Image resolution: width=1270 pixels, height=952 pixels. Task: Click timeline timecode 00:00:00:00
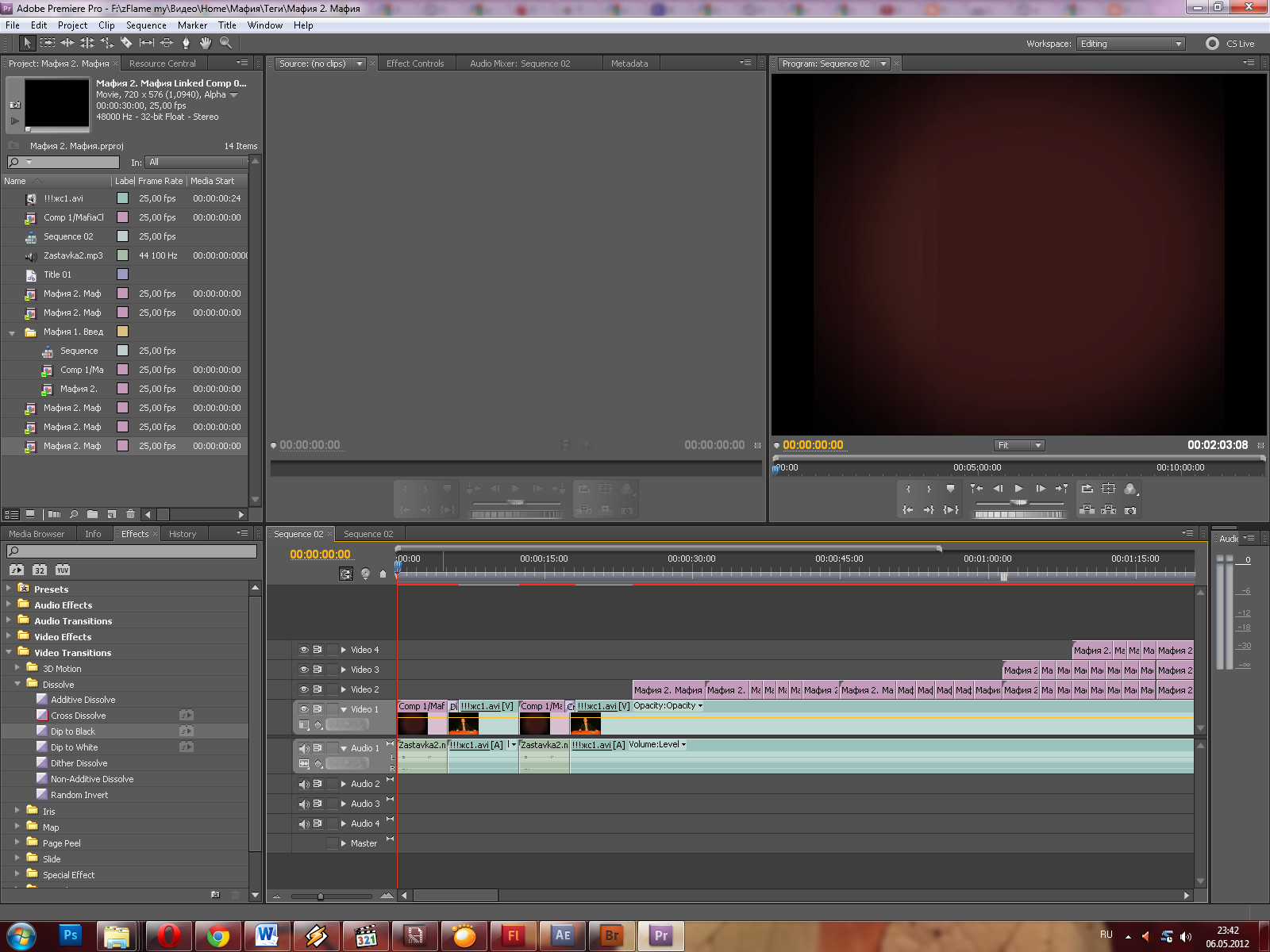coord(320,555)
